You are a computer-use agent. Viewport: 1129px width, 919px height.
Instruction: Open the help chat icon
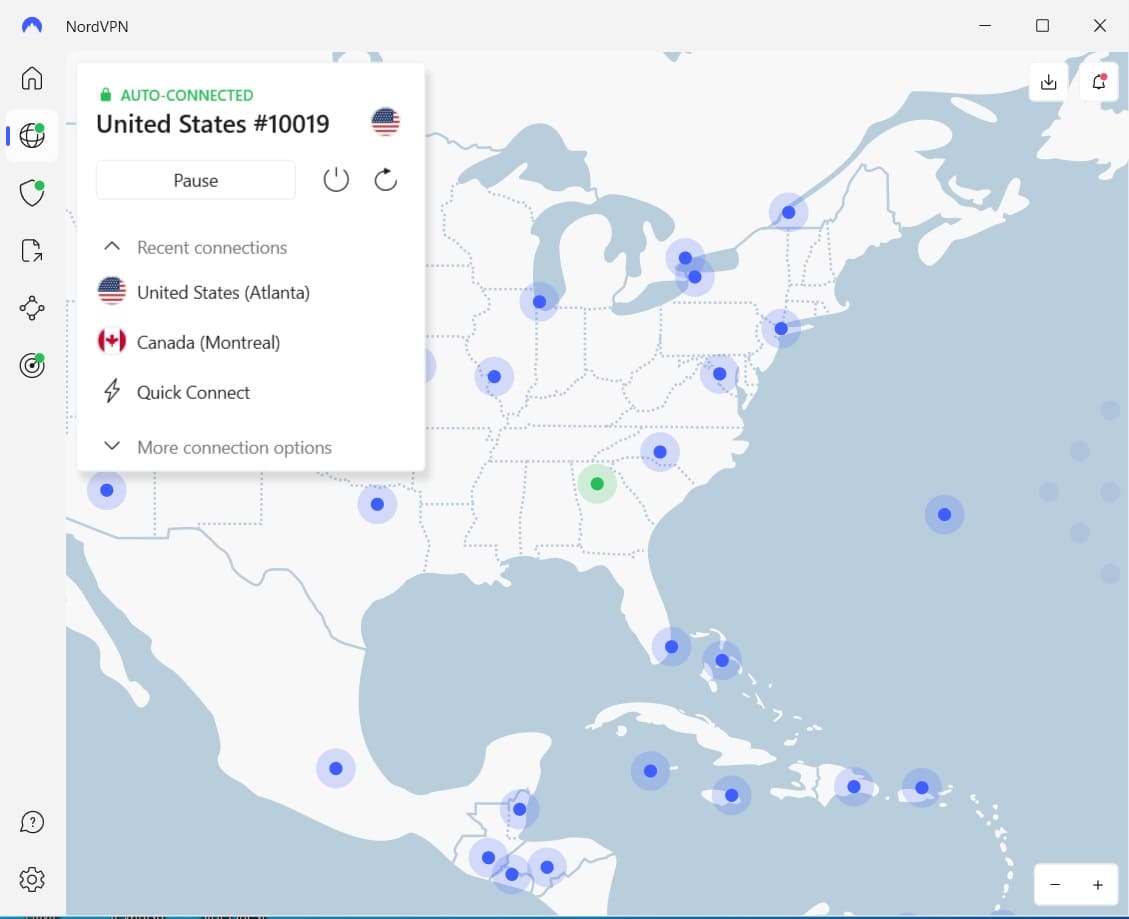[32, 822]
